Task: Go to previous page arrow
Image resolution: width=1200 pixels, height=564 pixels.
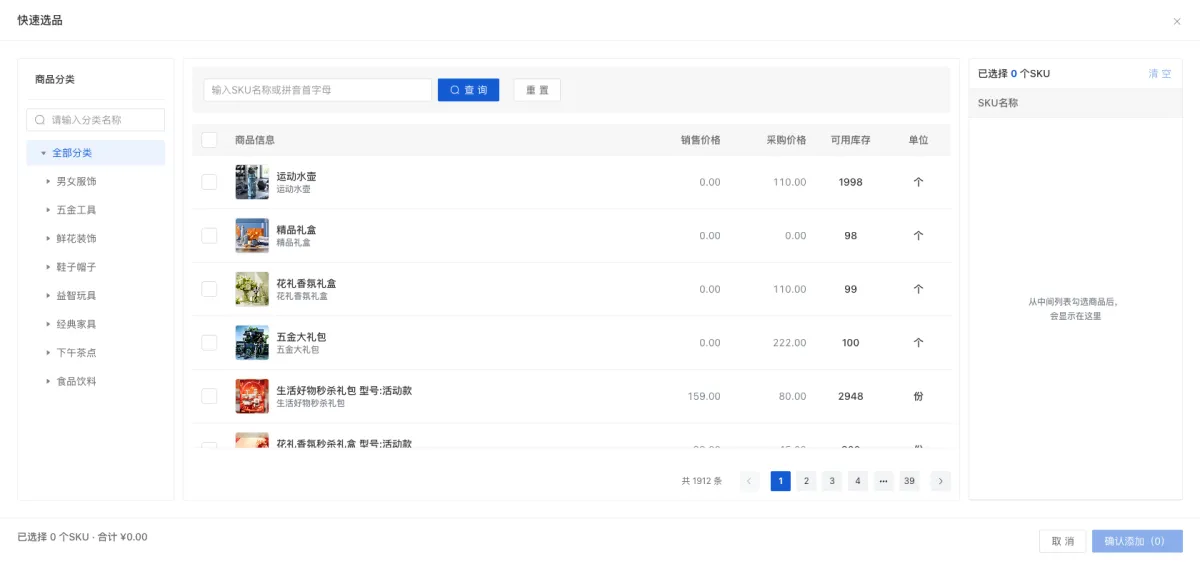Action: coord(750,481)
